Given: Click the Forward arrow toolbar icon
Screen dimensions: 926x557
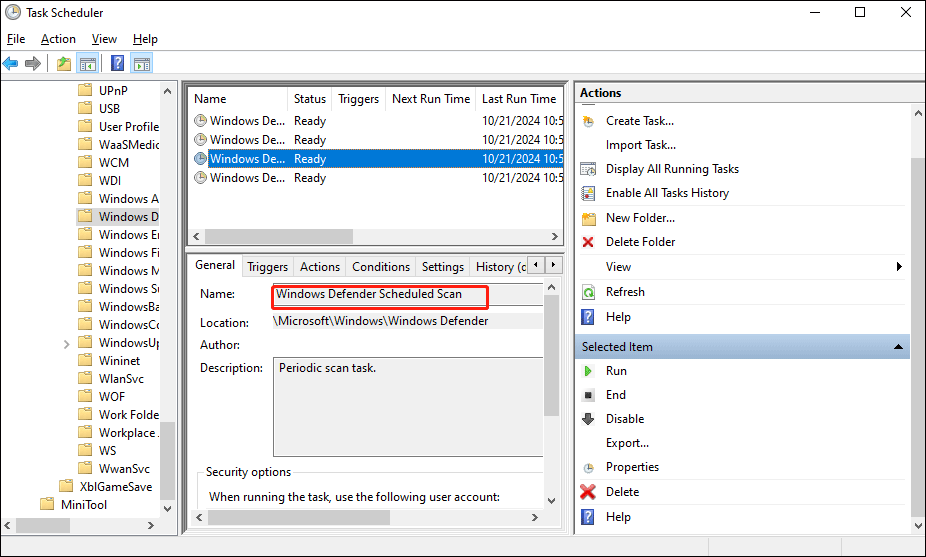Looking at the screenshot, I should (x=32, y=63).
